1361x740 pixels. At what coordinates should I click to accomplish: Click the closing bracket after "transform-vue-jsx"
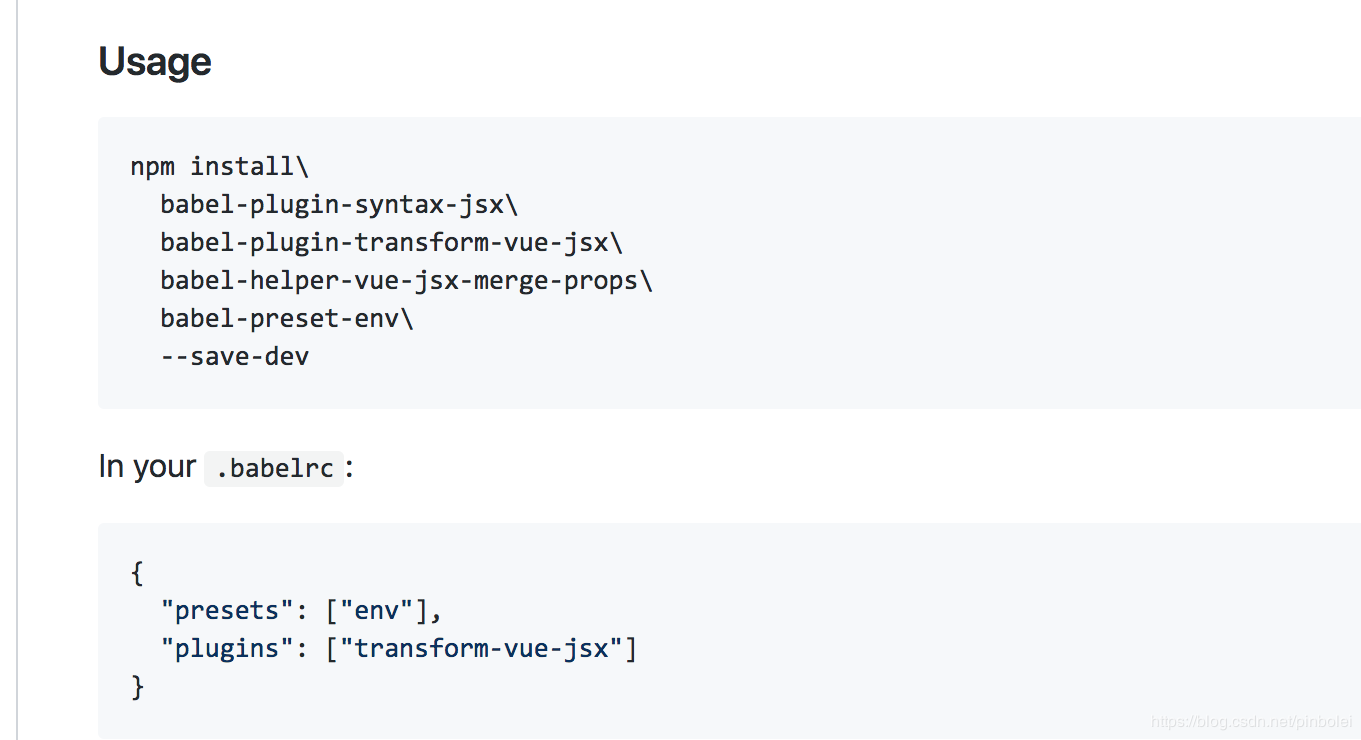[x=631, y=649]
